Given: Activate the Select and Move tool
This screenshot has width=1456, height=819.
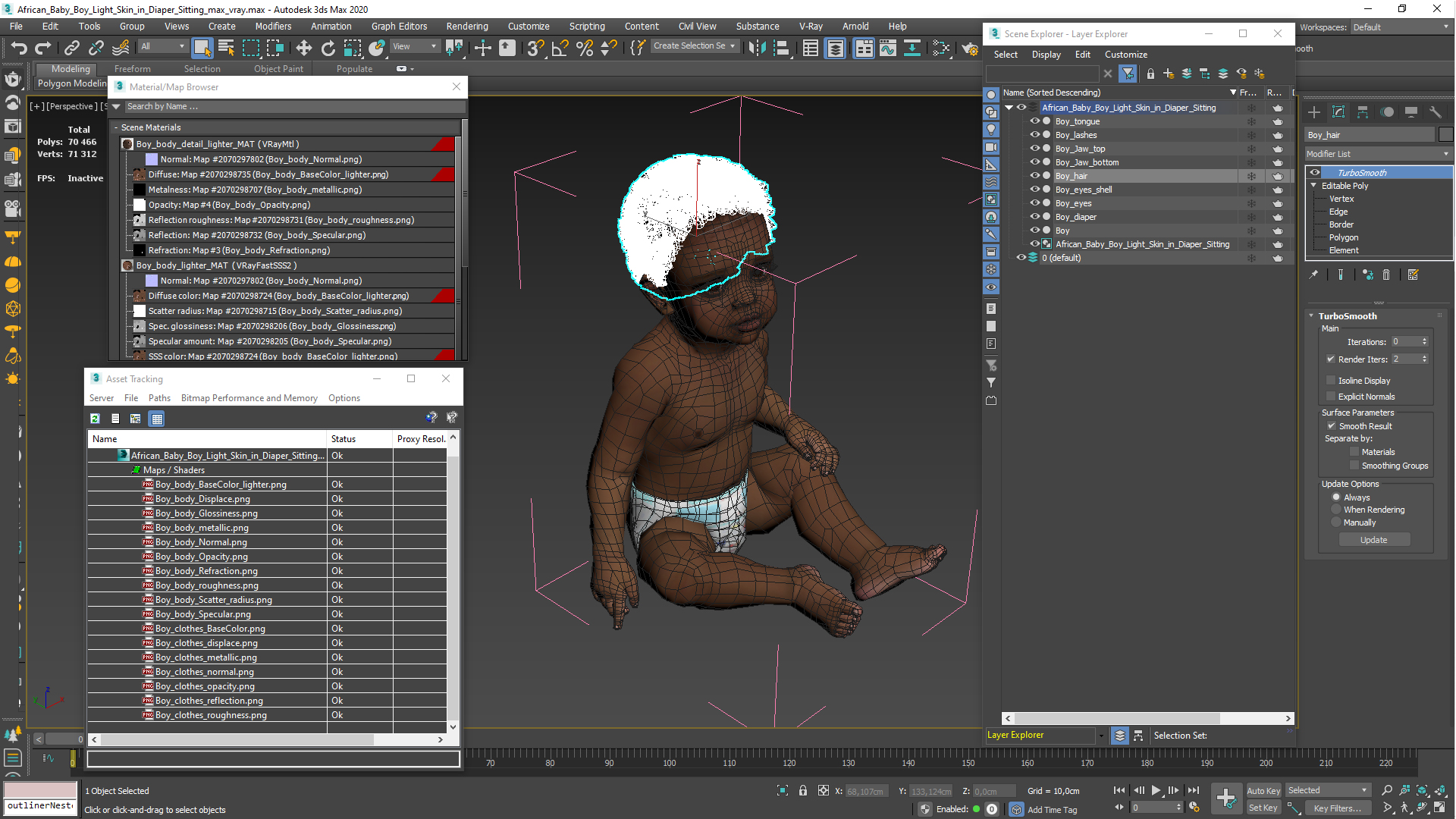Looking at the screenshot, I should pyautogui.click(x=303, y=48).
